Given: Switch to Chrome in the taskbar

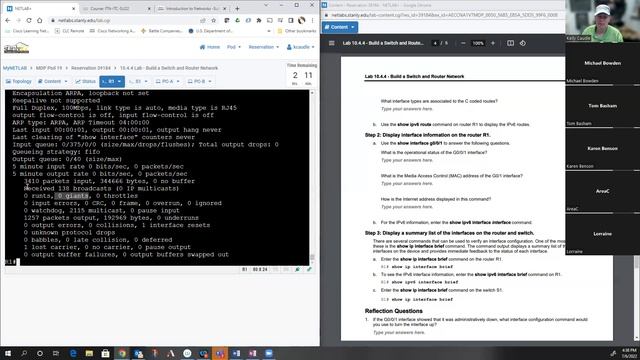Looking at the screenshot, I should (x=122, y=353).
